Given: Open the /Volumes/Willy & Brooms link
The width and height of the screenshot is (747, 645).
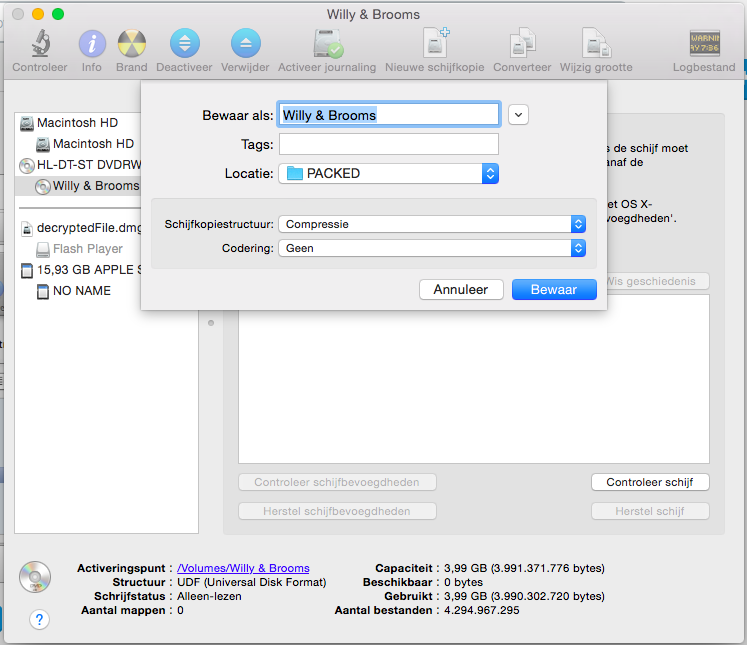Looking at the screenshot, I should [x=243, y=568].
